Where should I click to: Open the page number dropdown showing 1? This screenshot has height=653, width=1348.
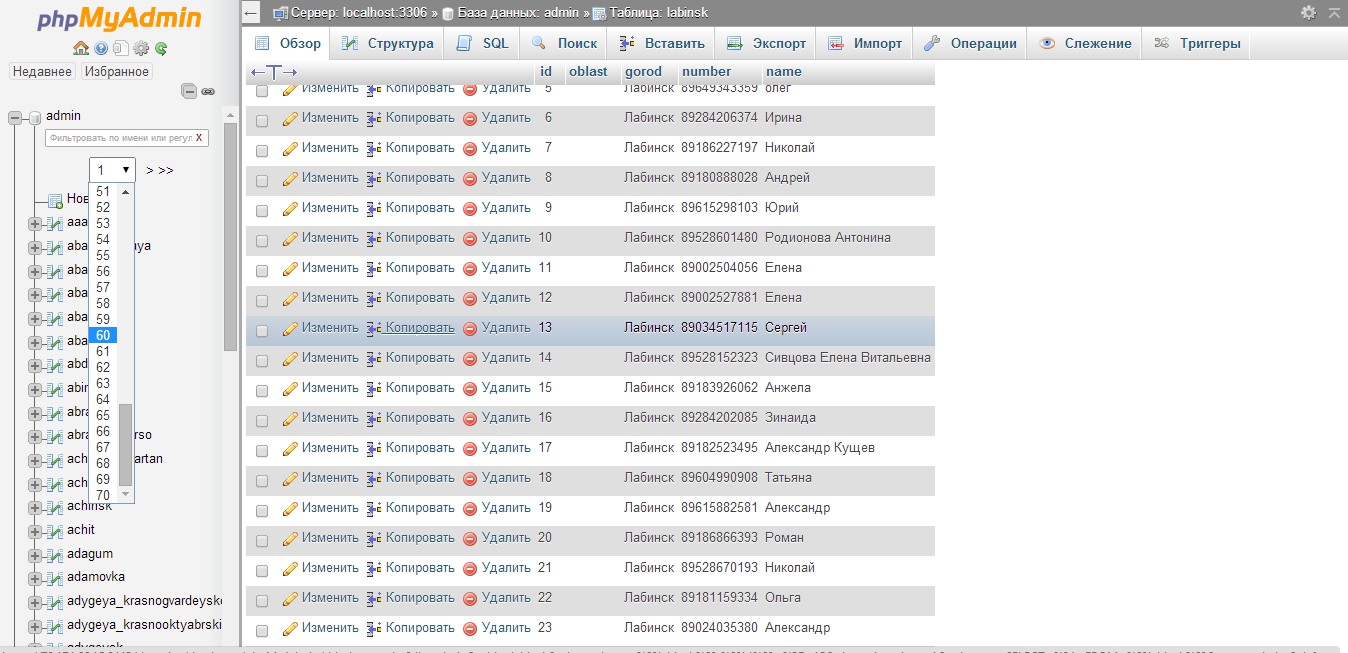click(x=112, y=170)
